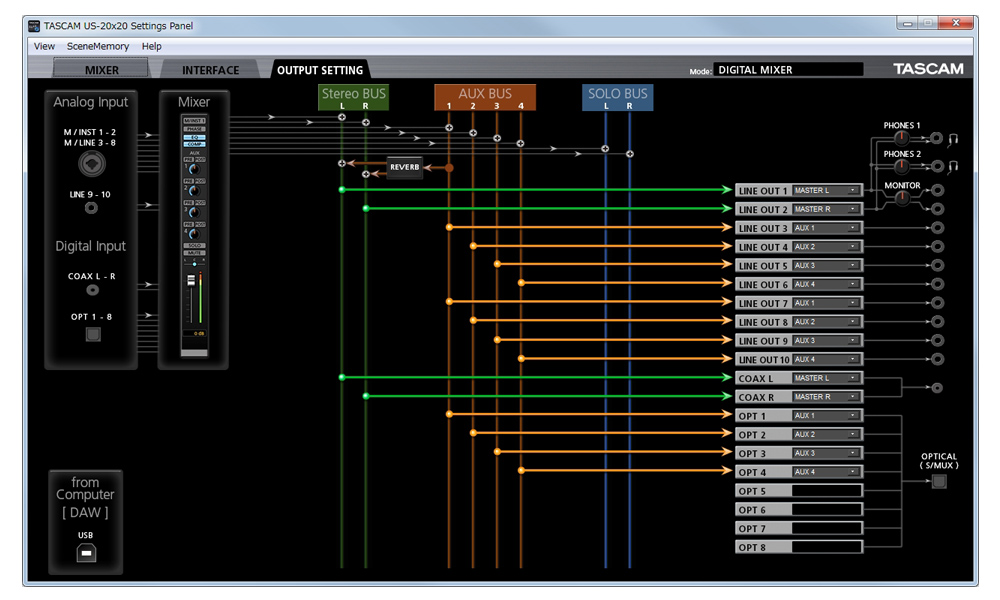Click the output jack wired to LINE OUT 4
The height and width of the screenshot is (600, 1000).
[937, 247]
